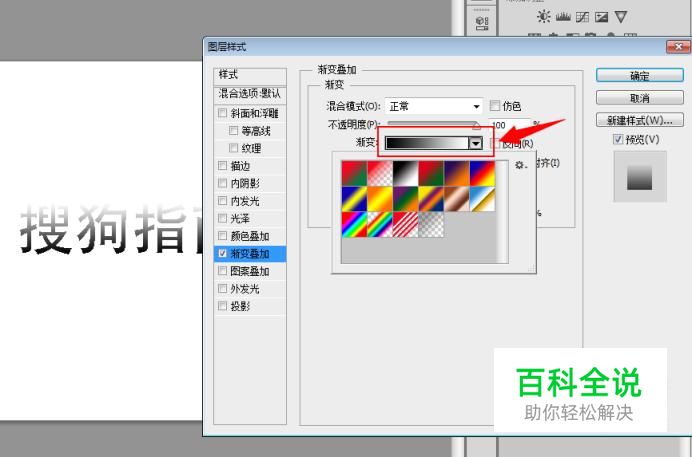This screenshot has width=692, height=457.
Task: Open the 3D panel icon
Action: [482, 23]
